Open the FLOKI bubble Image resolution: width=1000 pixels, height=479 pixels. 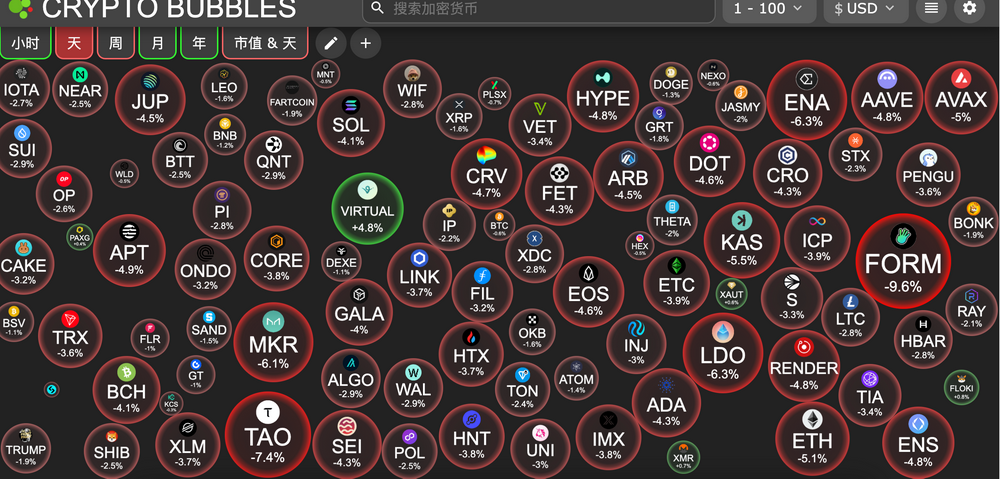[x=961, y=387]
